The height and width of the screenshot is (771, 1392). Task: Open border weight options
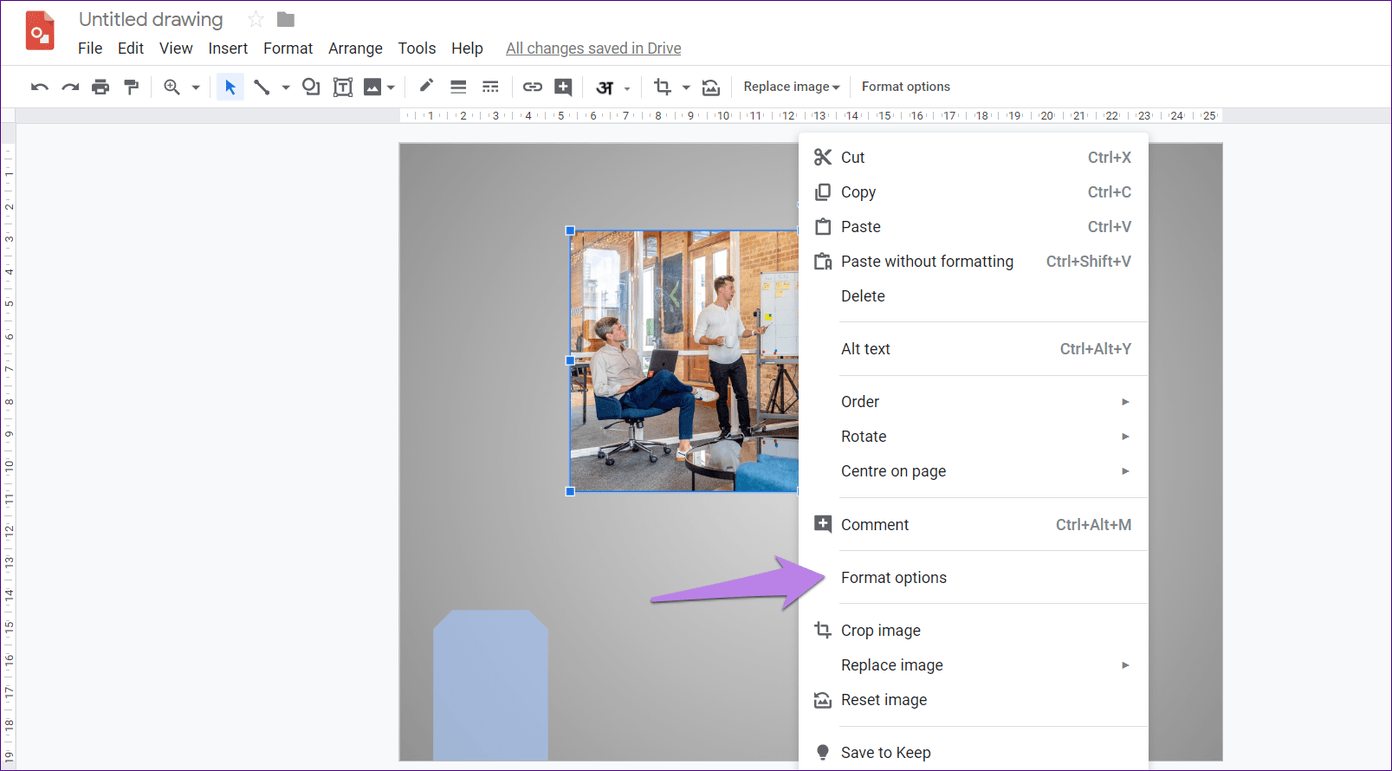[x=458, y=87]
